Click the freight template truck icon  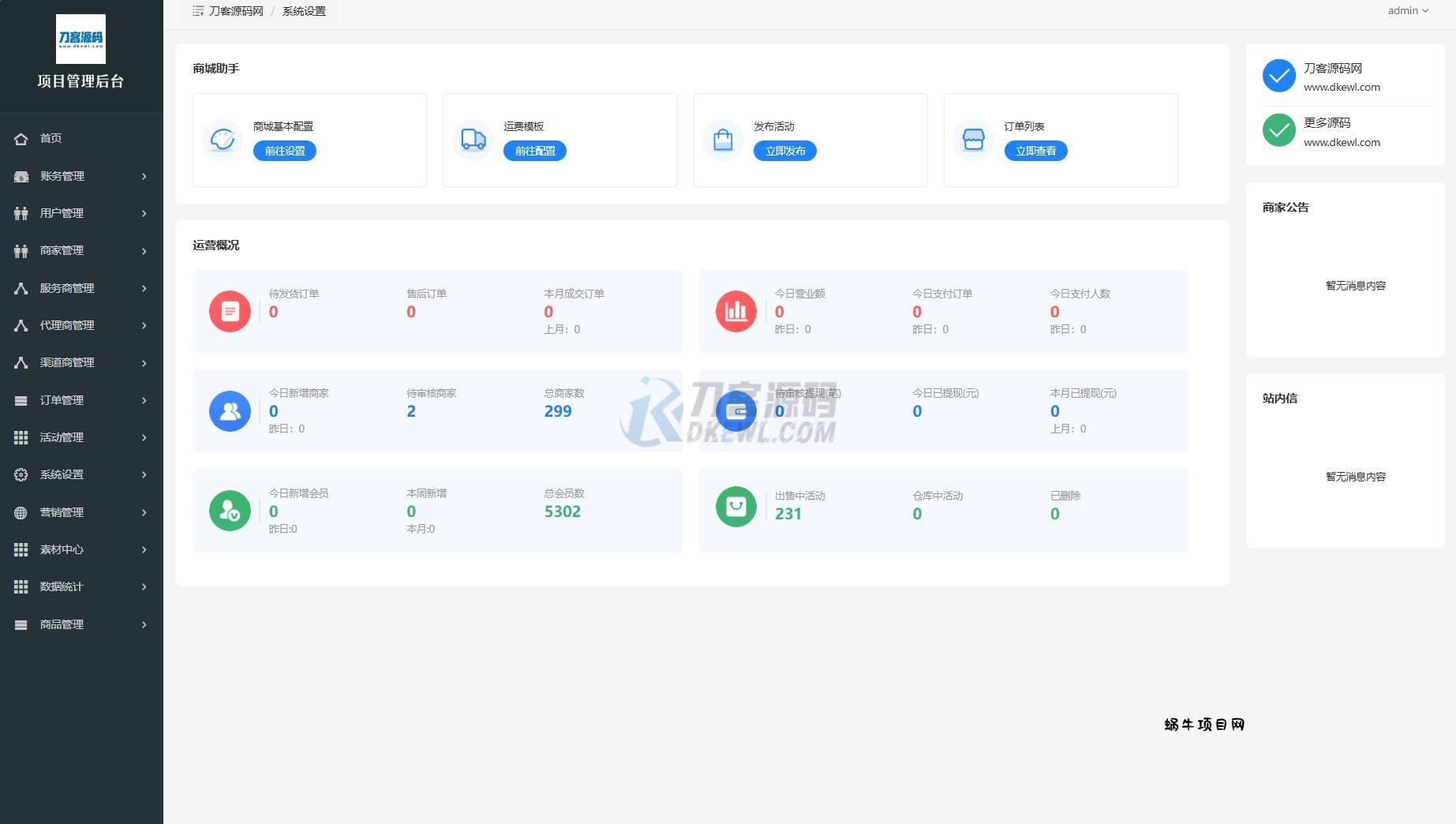tap(473, 140)
